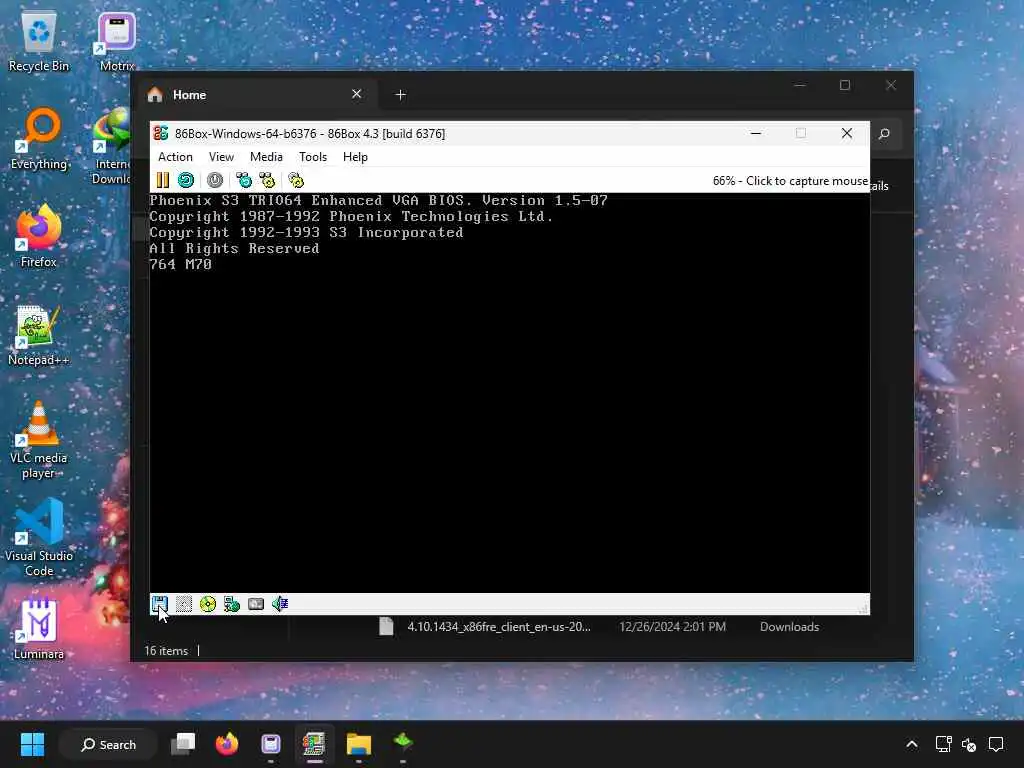Click the ACPI shutdown power icon
This screenshot has height=768, width=1024.
pyautogui.click(x=215, y=180)
